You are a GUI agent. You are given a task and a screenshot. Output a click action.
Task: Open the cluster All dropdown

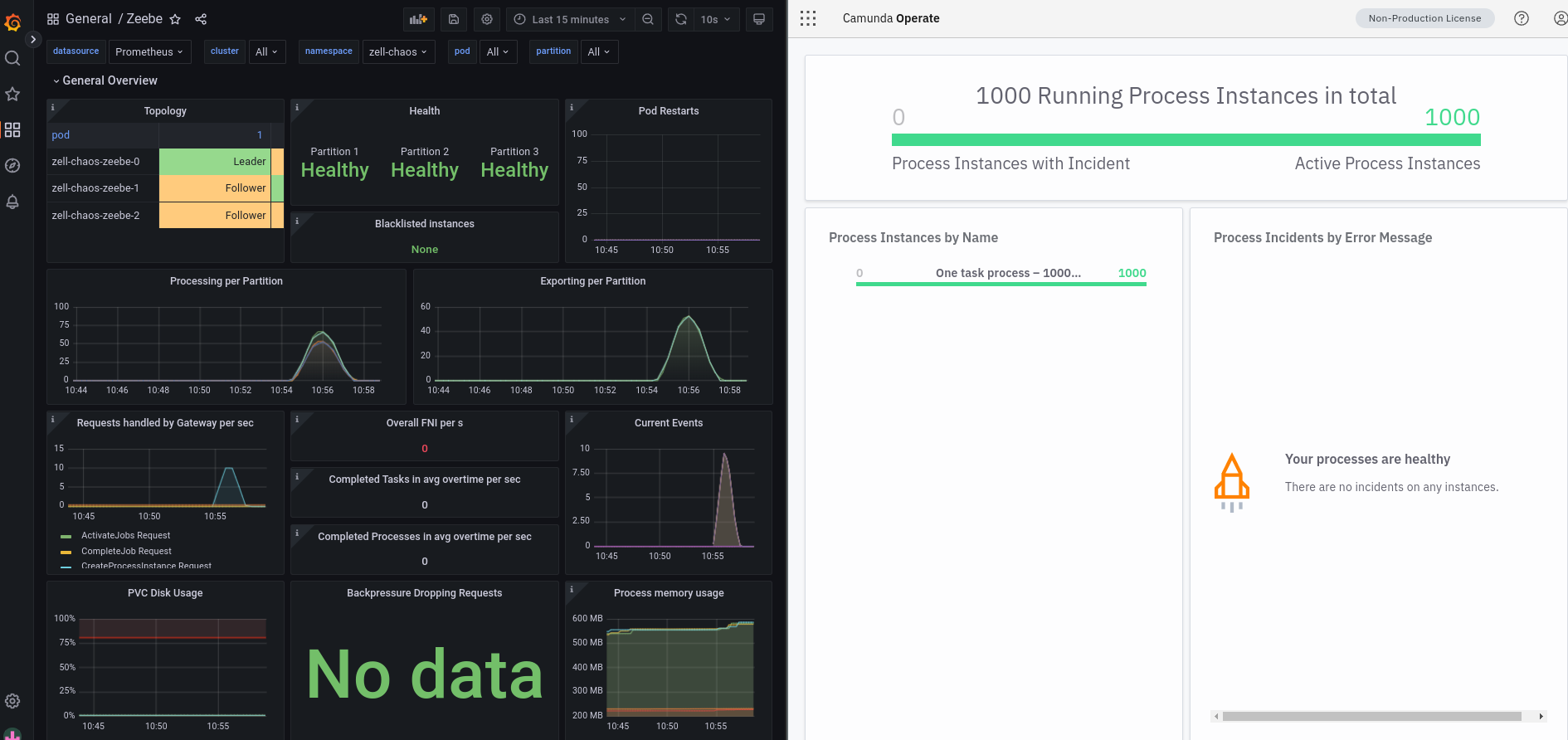point(267,51)
